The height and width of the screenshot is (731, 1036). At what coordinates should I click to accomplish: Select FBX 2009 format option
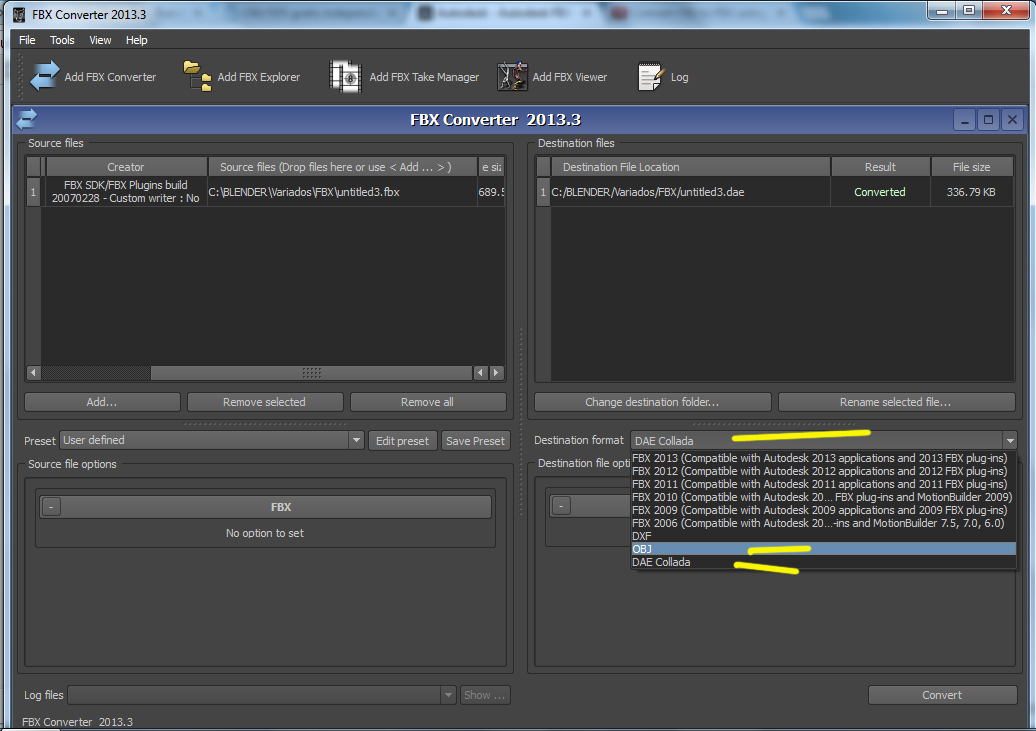pyautogui.click(x=823, y=510)
